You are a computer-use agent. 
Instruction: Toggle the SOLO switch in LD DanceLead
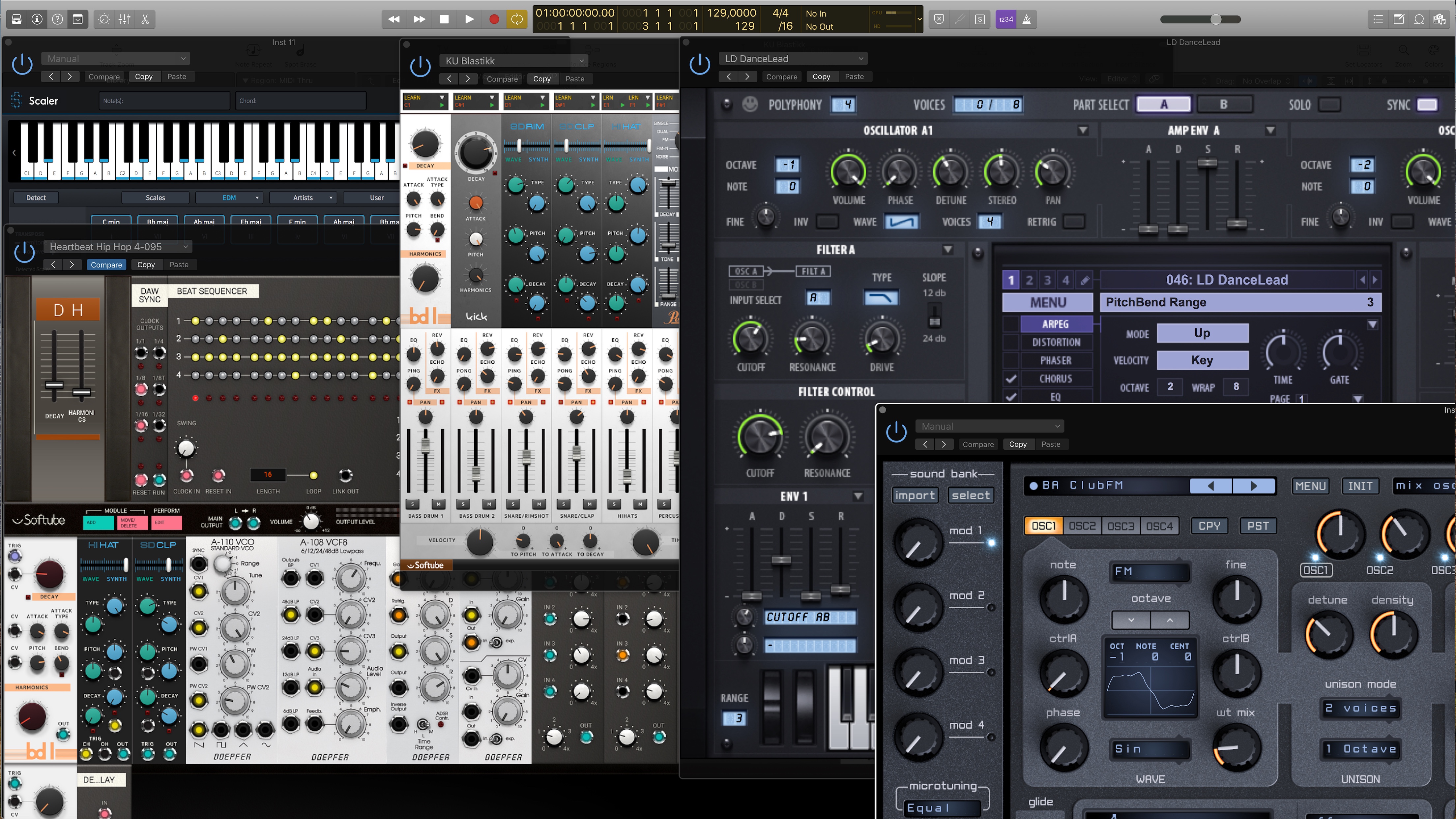pyautogui.click(x=1329, y=105)
